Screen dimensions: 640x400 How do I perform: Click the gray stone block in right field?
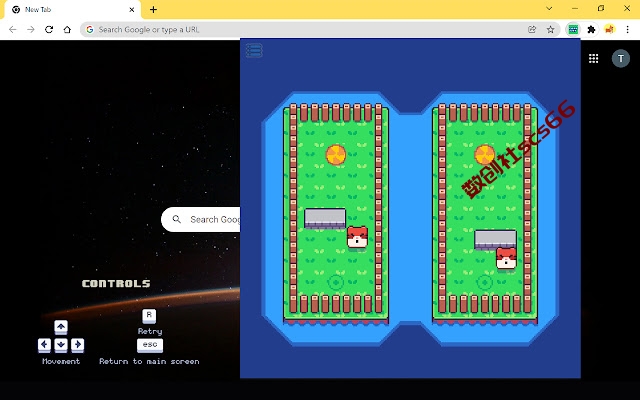[x=496, y=240]
